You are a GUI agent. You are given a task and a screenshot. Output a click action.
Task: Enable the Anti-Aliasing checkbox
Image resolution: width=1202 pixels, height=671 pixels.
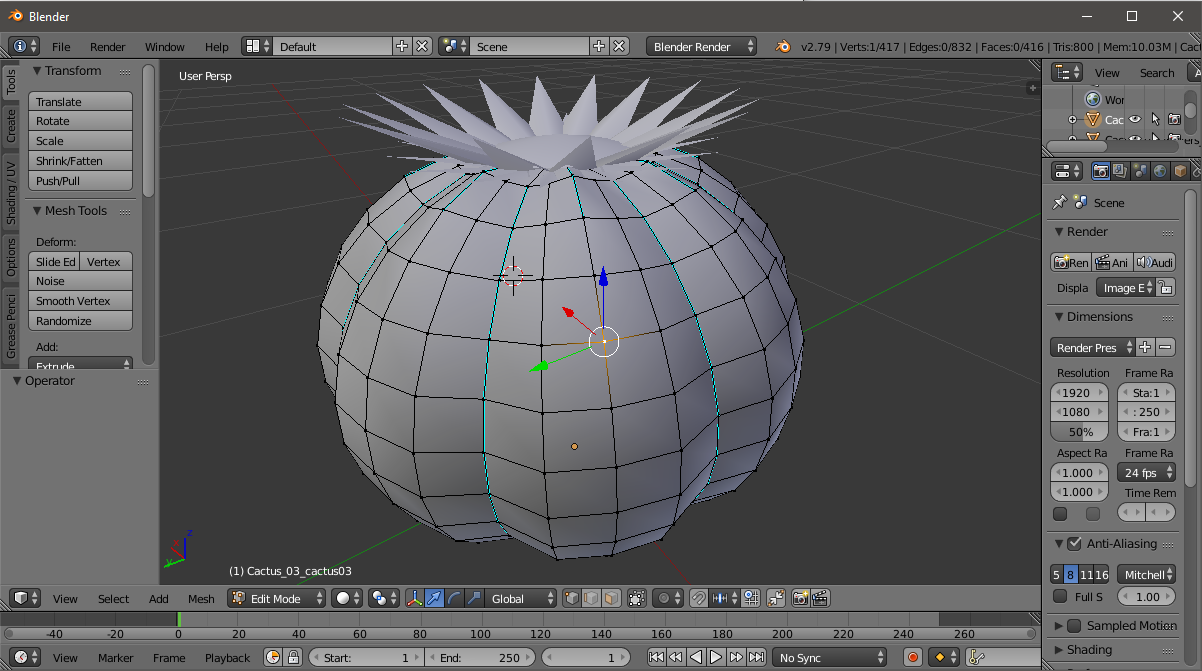click(1074, 544)
